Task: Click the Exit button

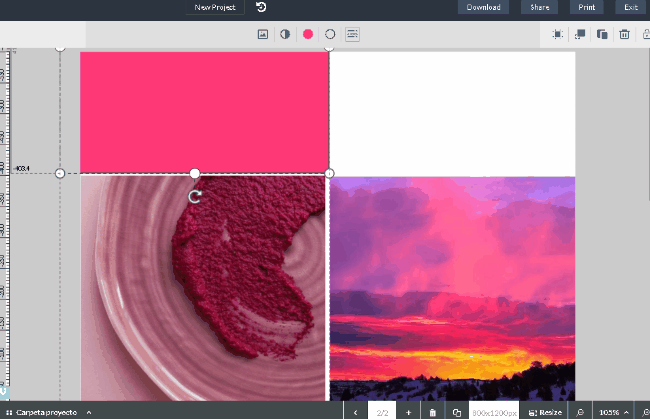Action: pyautogui.click(x=631, y=7)
